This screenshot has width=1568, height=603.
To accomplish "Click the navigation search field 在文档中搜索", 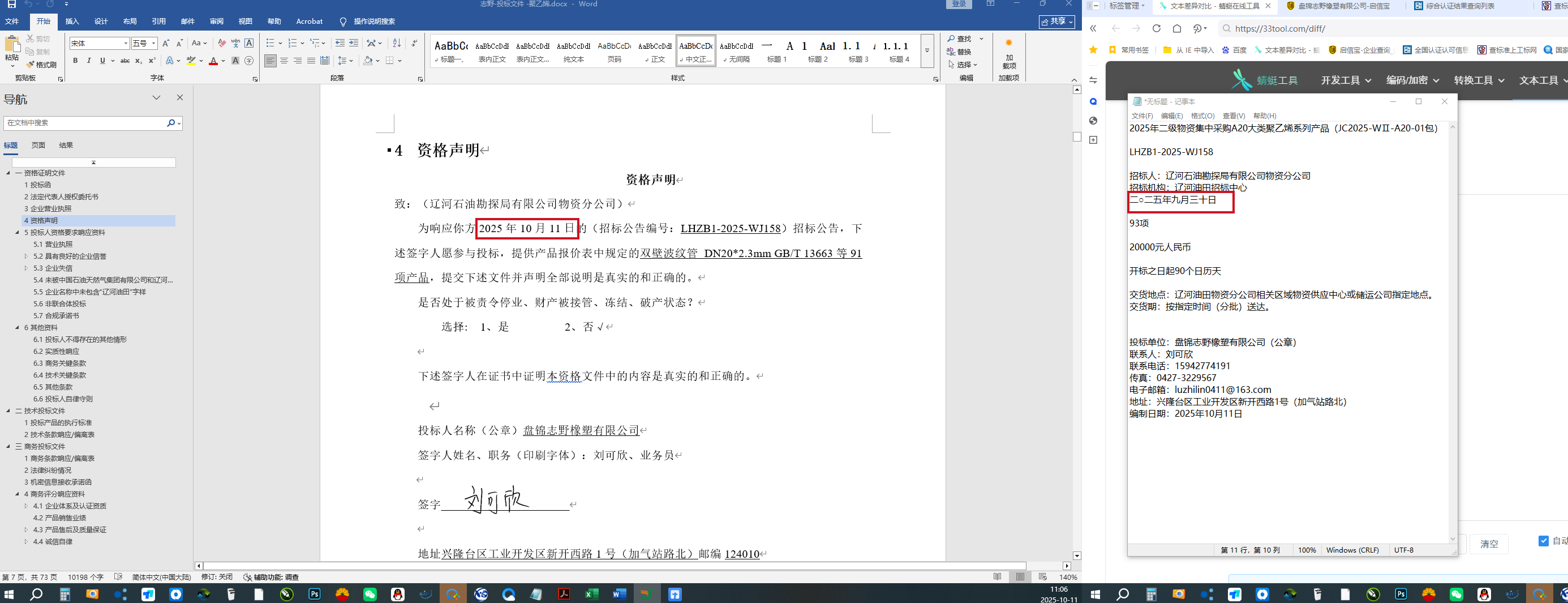I will (x=85, y=123).
